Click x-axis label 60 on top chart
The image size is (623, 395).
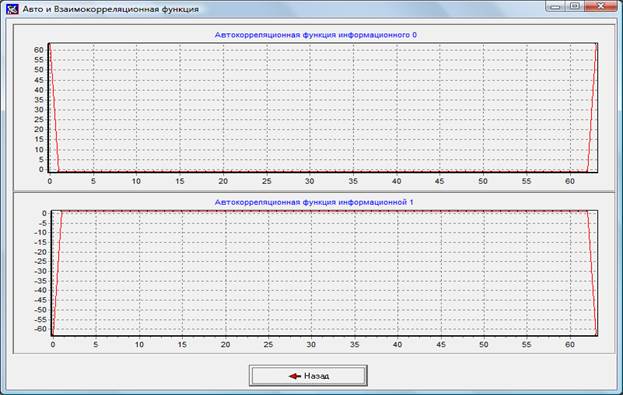tap(570, 181)
